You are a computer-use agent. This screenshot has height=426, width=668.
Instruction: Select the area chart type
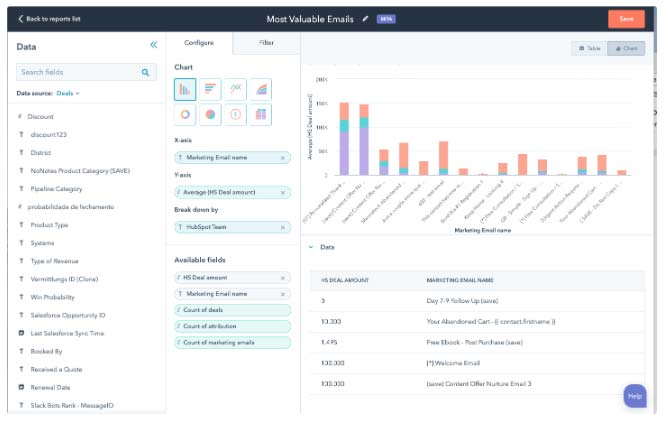pyautogui.click(x=261, y=89)
